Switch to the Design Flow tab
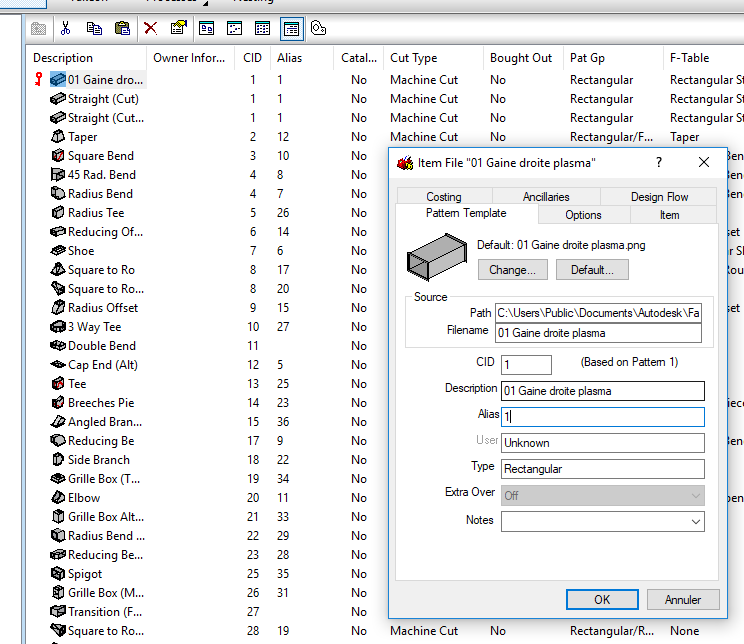744x644 pixels. point(659,197)
